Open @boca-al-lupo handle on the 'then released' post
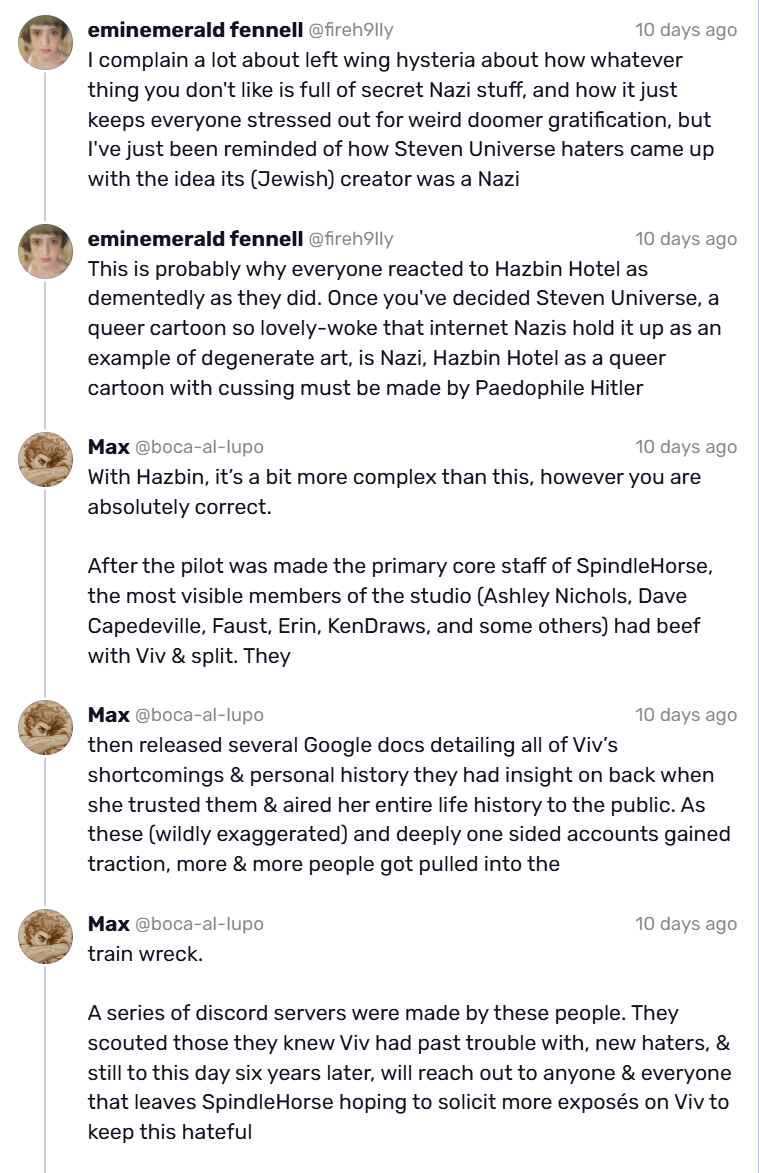This screenshot has width=759, height=1173. (x=199, y=714)
